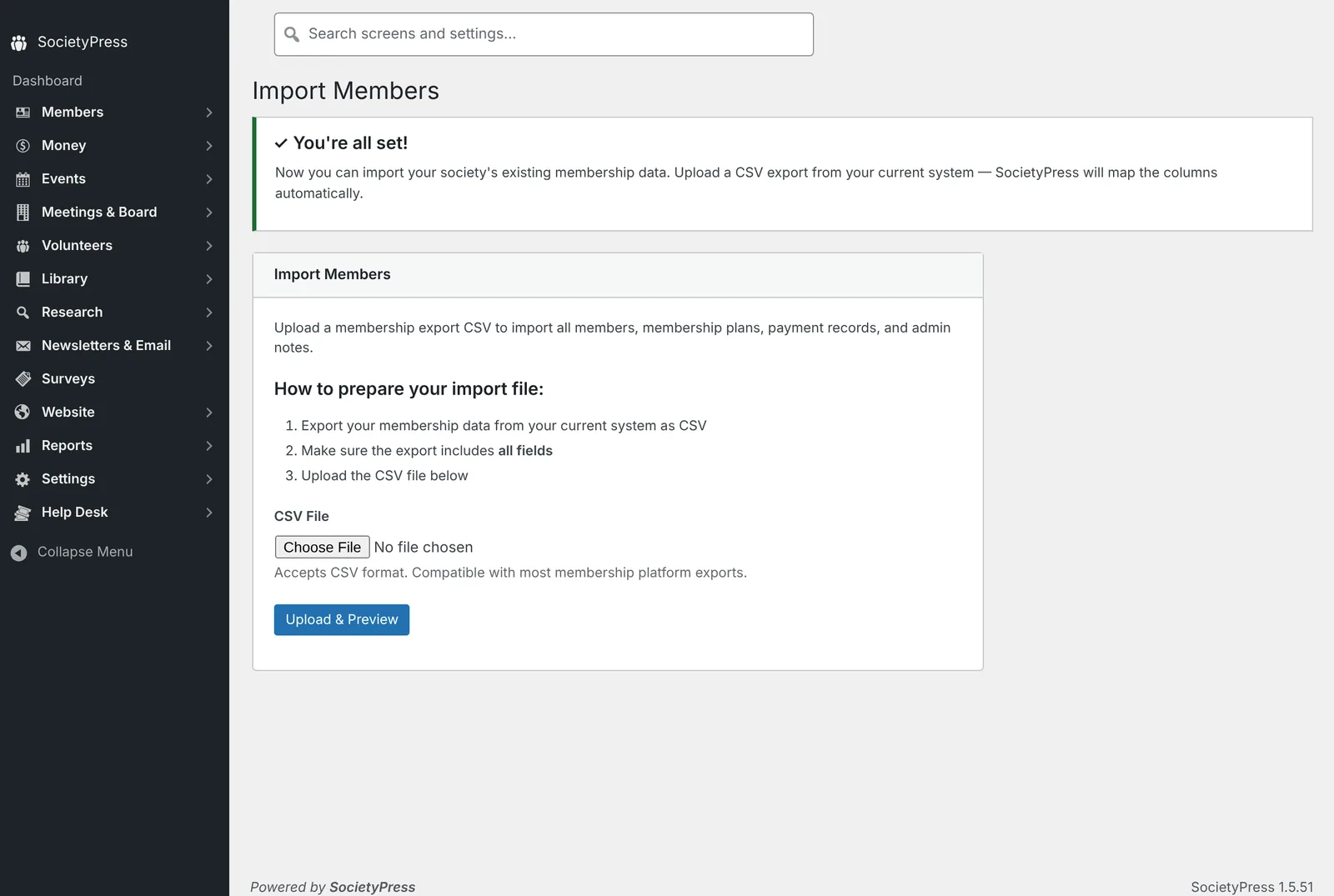The height and width of the screenshot is (896, 1334).
Task: Click the Volunteers group icon
Action: (x=23, y=246)
